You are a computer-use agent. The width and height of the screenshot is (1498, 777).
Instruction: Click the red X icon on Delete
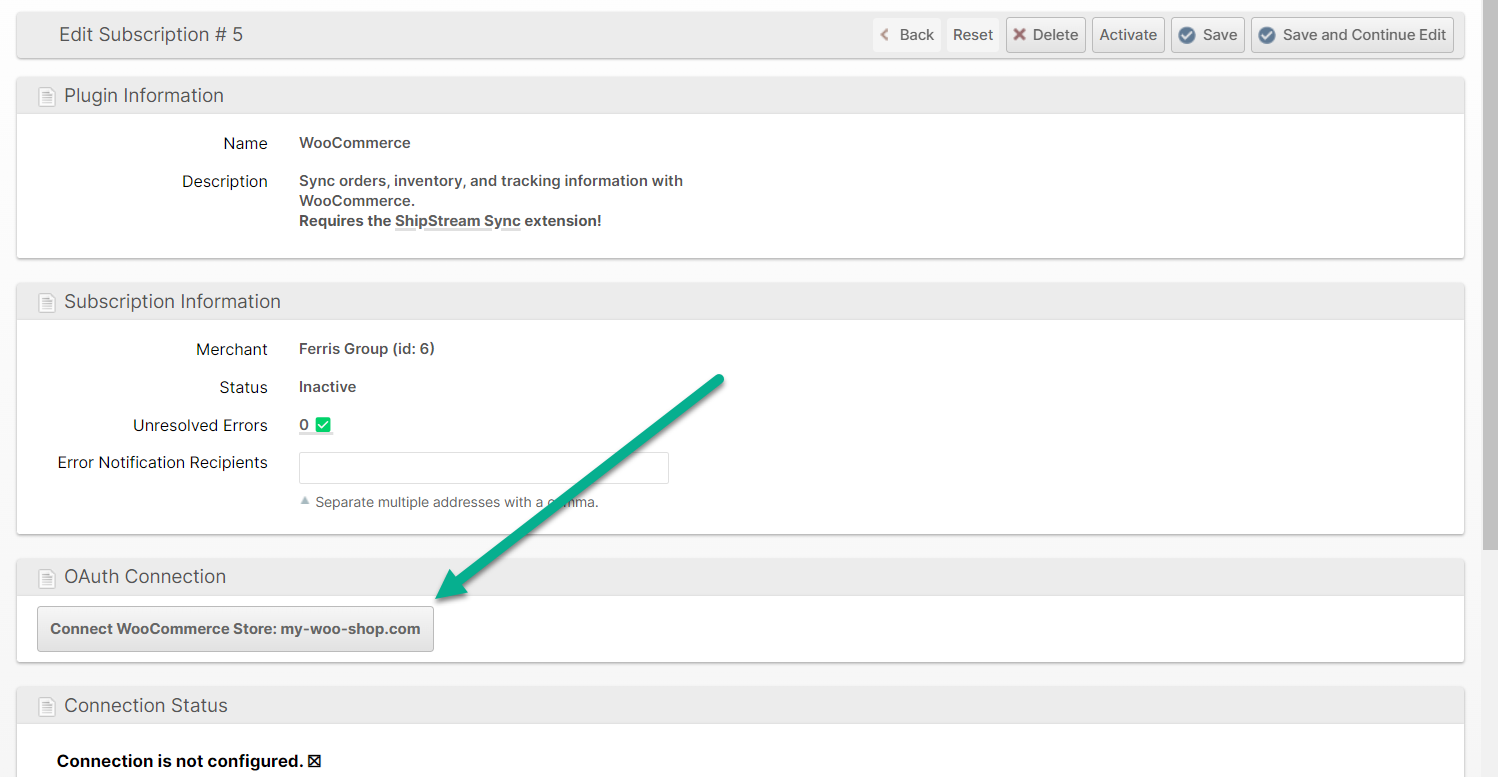tap(1020, 35)
